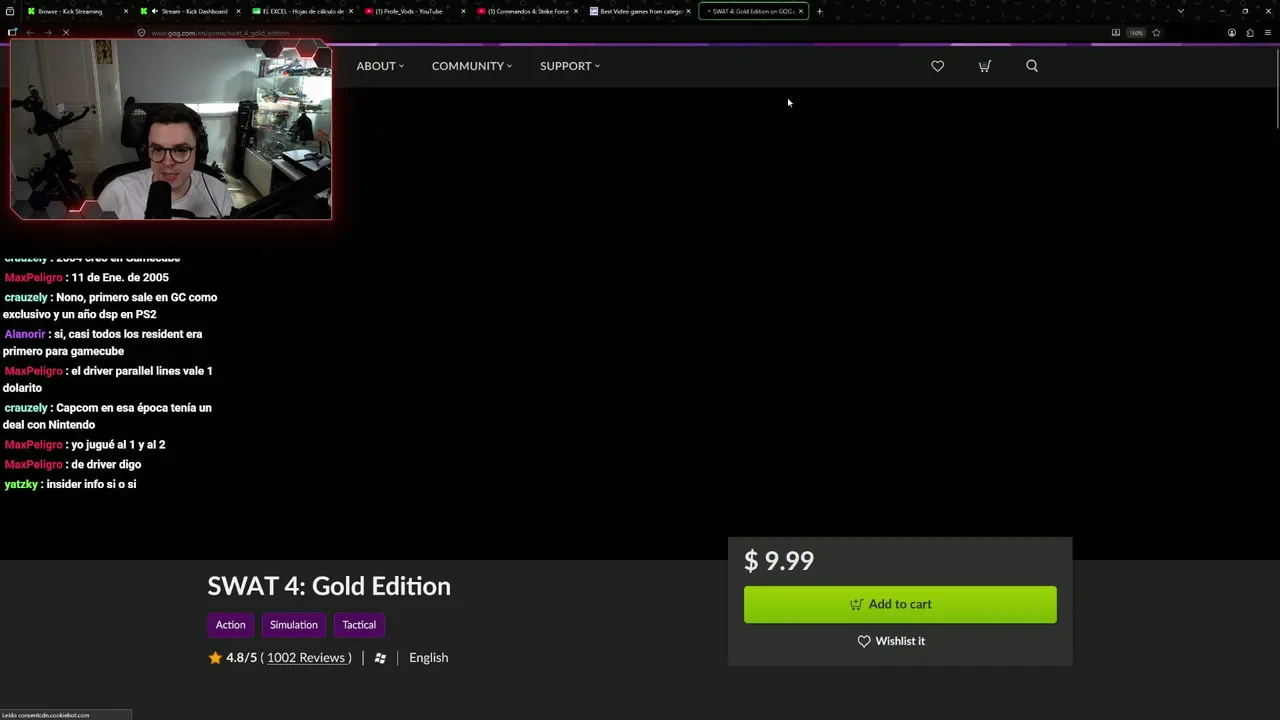1280x720 pixels.
Task: Bookmark this page with the star icon
Action: click(x=1156, y=33)
